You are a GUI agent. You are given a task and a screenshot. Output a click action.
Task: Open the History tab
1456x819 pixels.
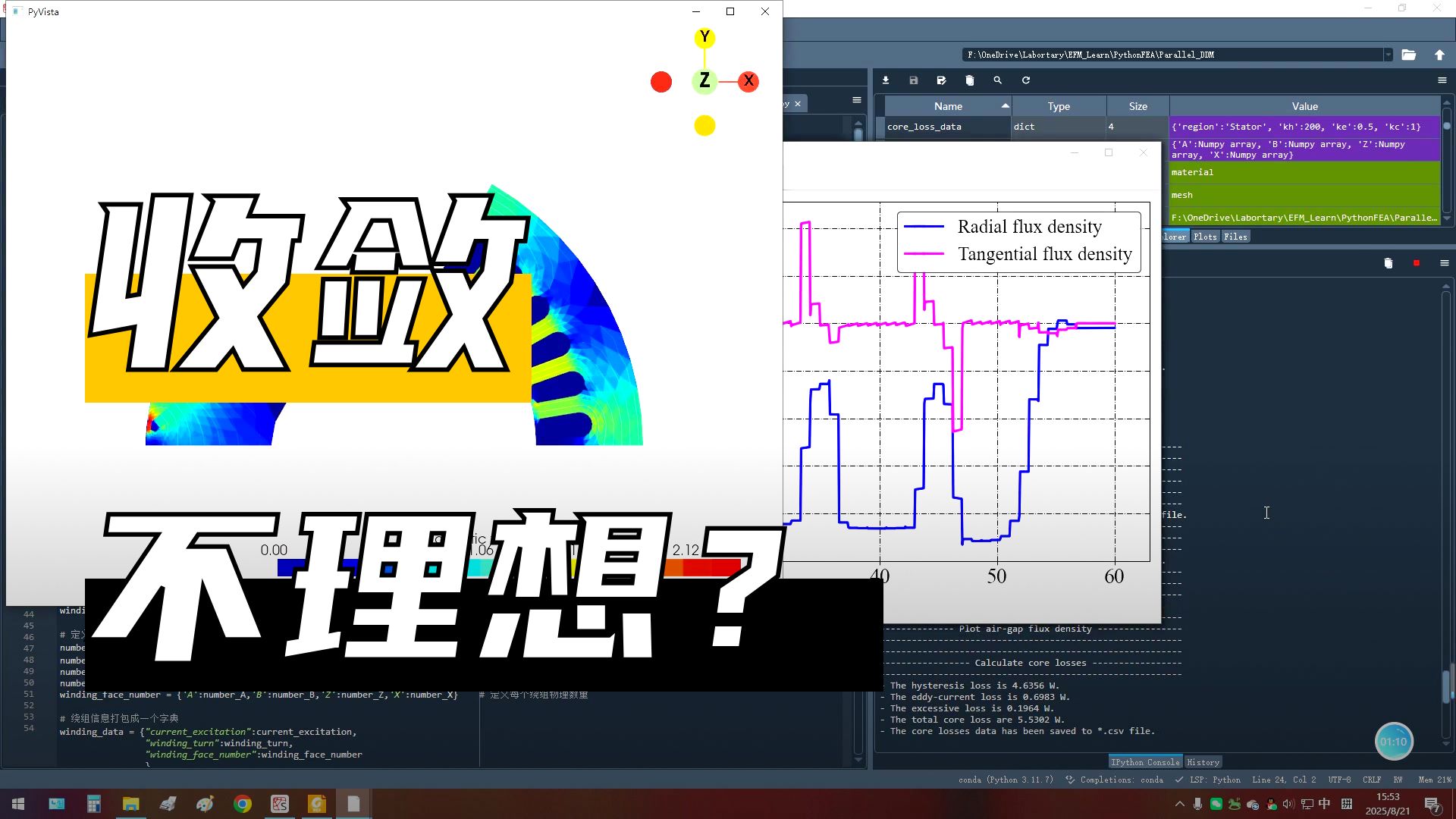1203,761
